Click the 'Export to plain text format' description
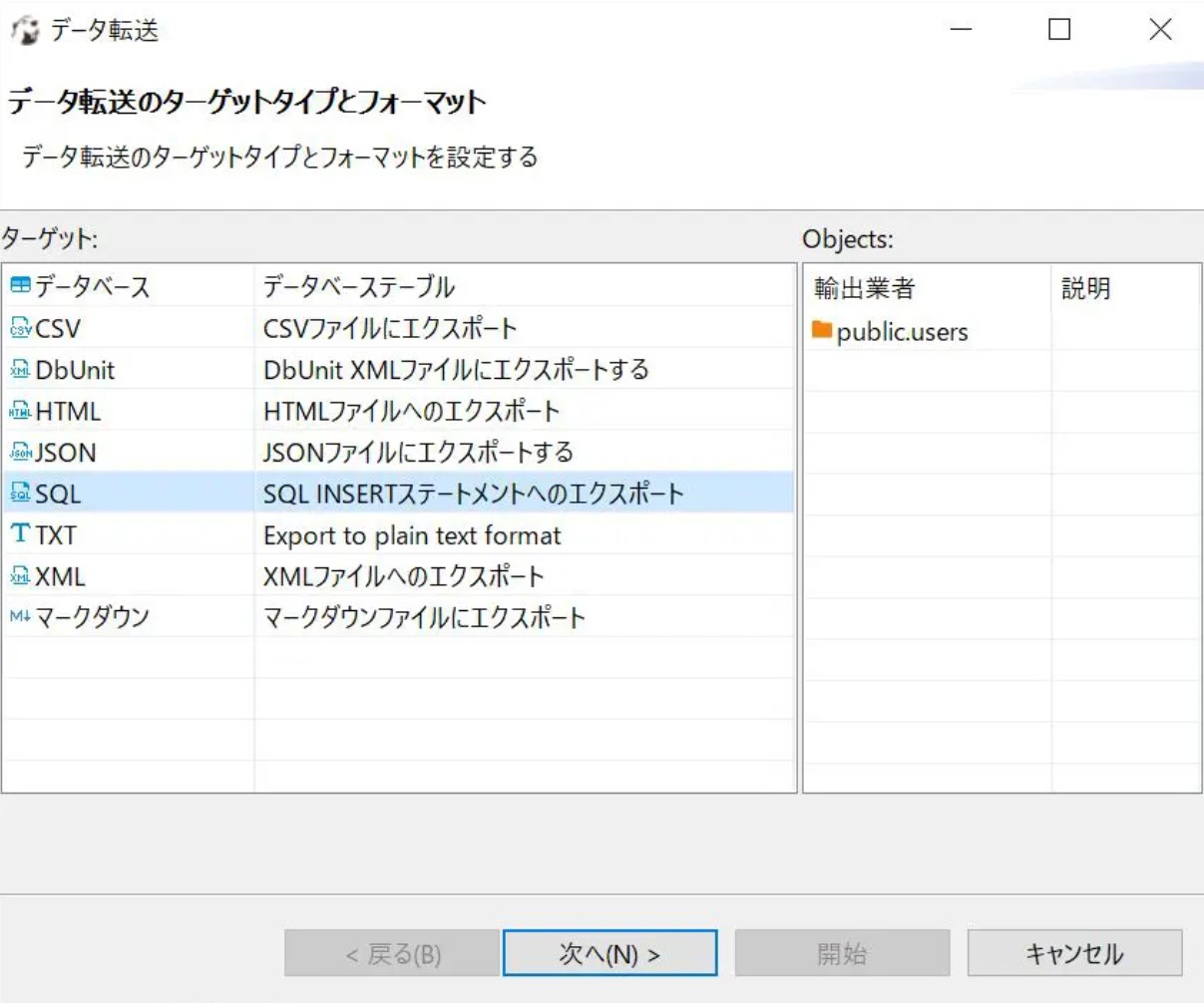 (x=412, y=534)
